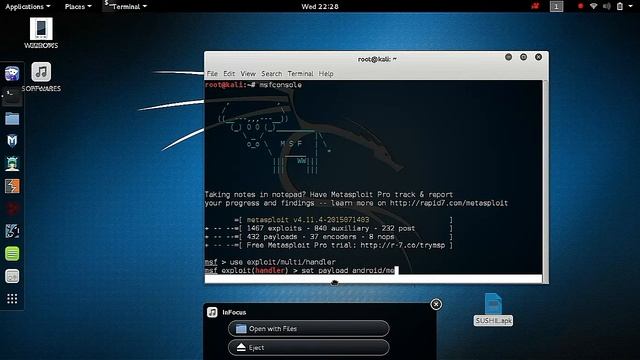Minimize the root@kali terminal window

click(x=508, y=57)
